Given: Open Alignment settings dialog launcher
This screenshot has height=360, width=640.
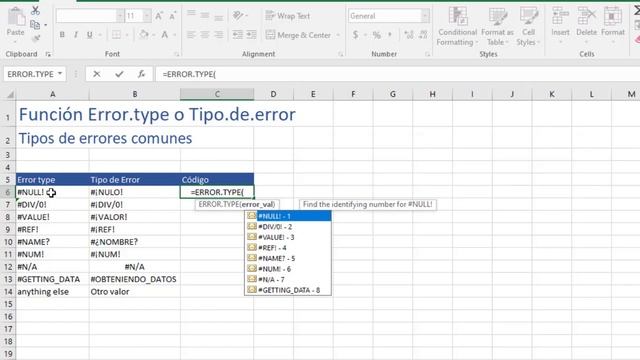Looking at the screenshot, I should coord(341,54).
